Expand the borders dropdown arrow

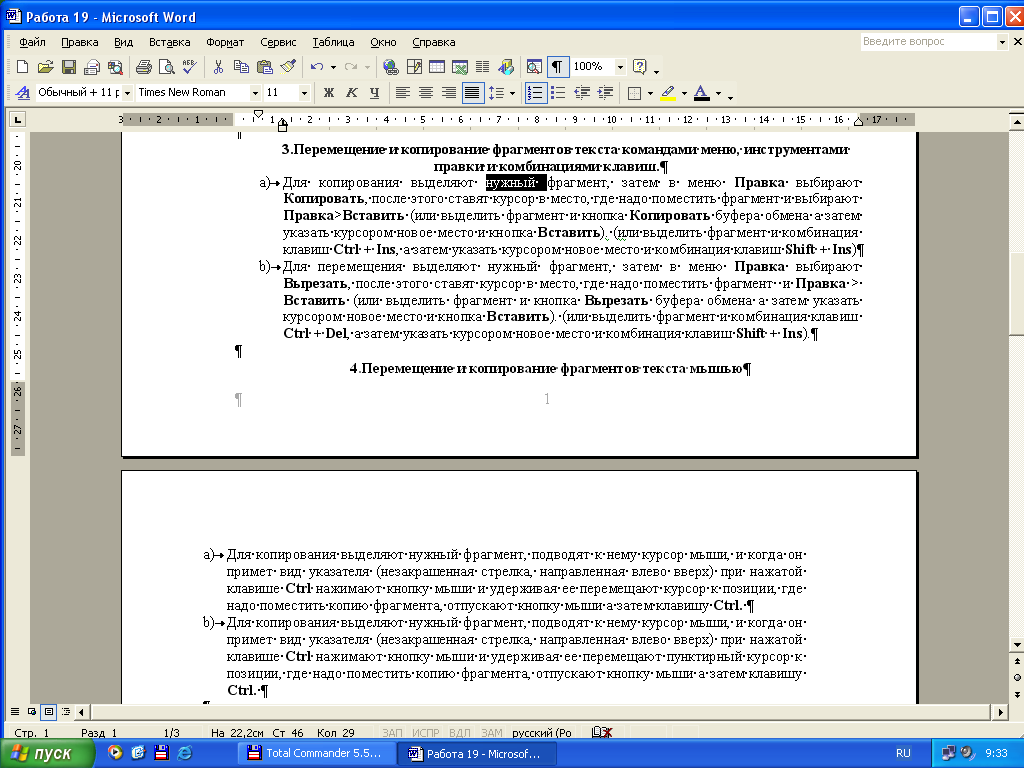[x=650, y=93]
